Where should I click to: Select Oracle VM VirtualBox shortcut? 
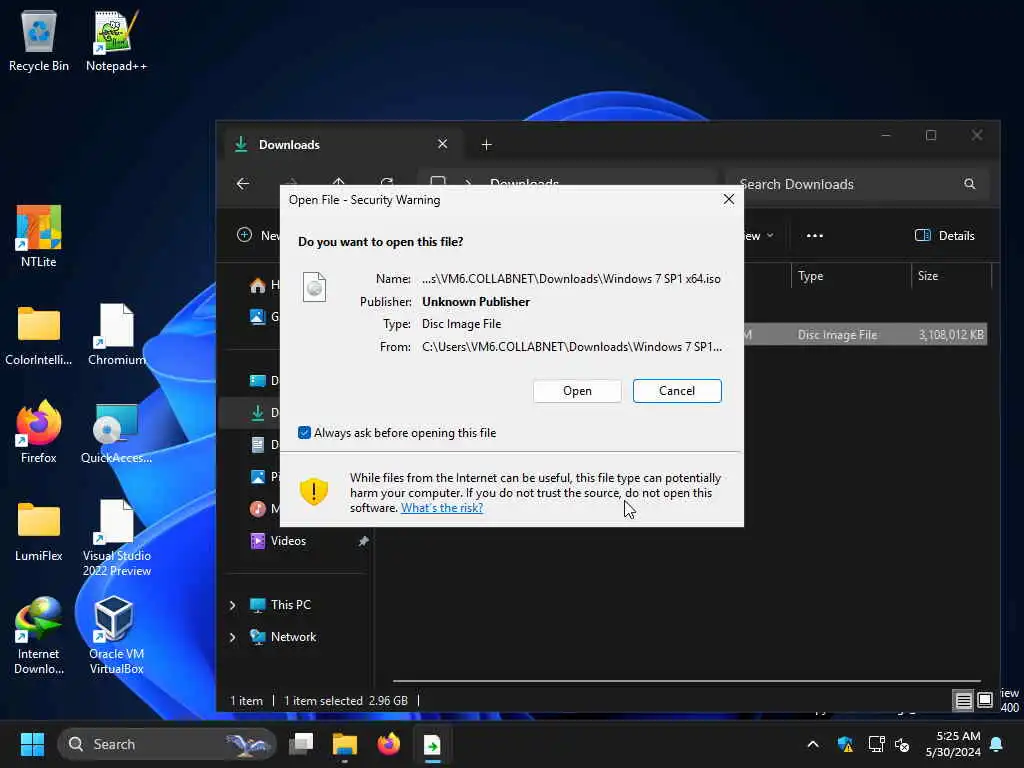116,636
